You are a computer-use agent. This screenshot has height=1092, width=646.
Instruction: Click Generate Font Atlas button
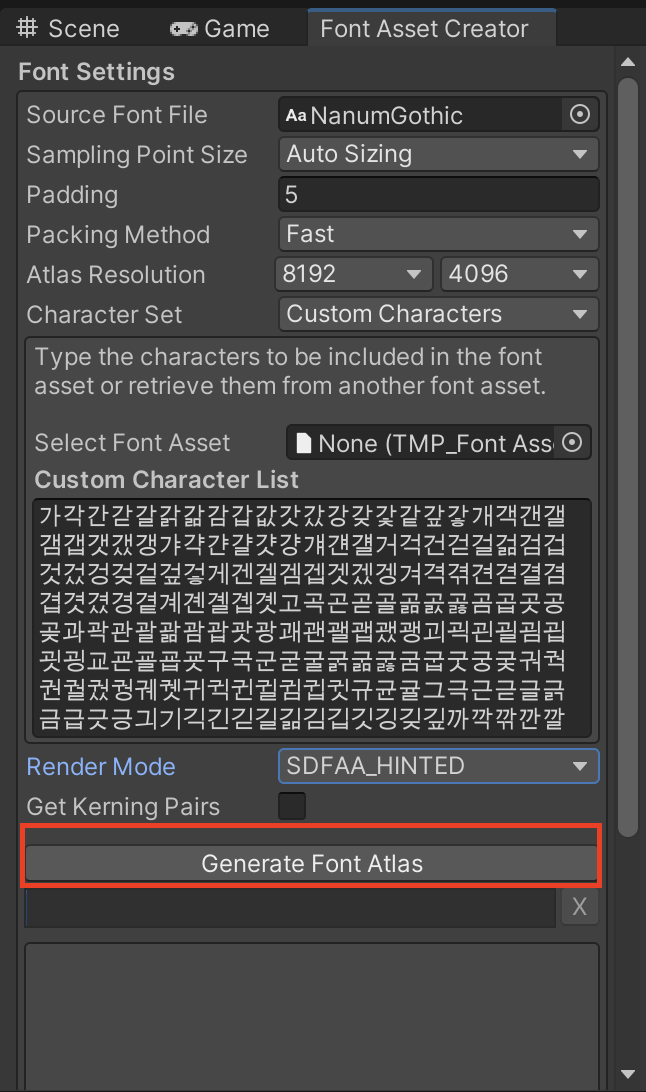[x=311, y=864]
